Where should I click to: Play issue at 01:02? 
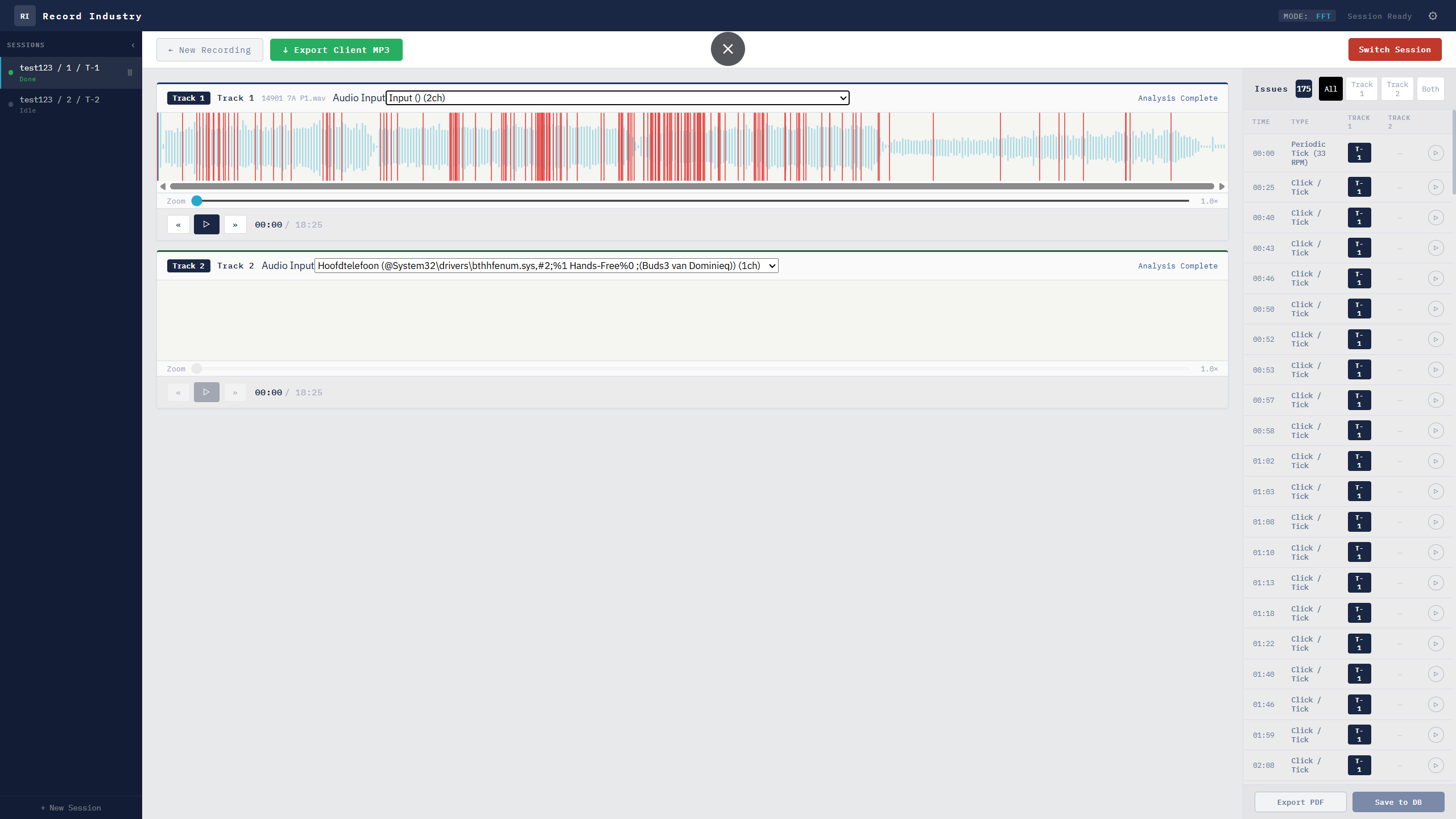[x=1436, y=461]
